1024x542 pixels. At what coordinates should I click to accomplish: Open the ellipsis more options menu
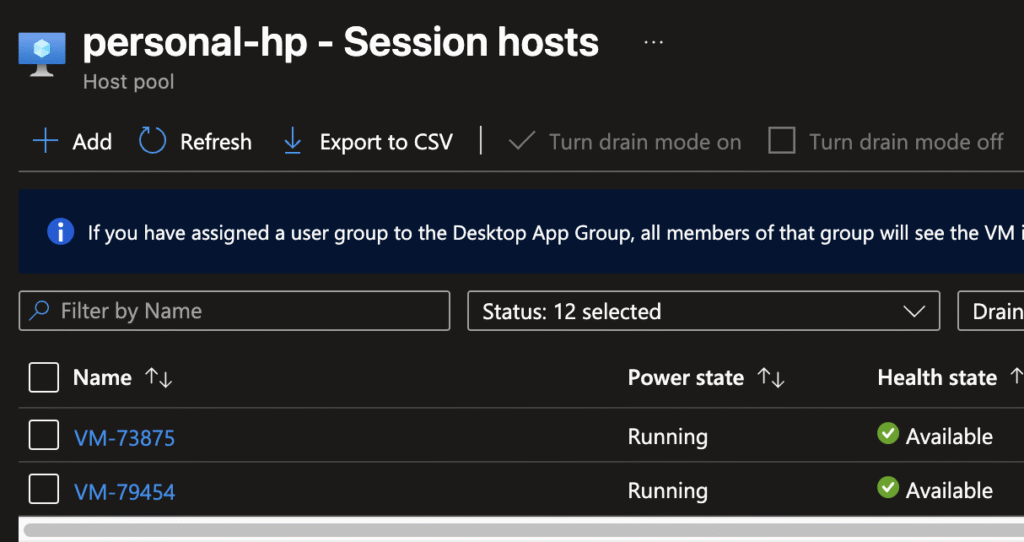click(x=653, y=42)
